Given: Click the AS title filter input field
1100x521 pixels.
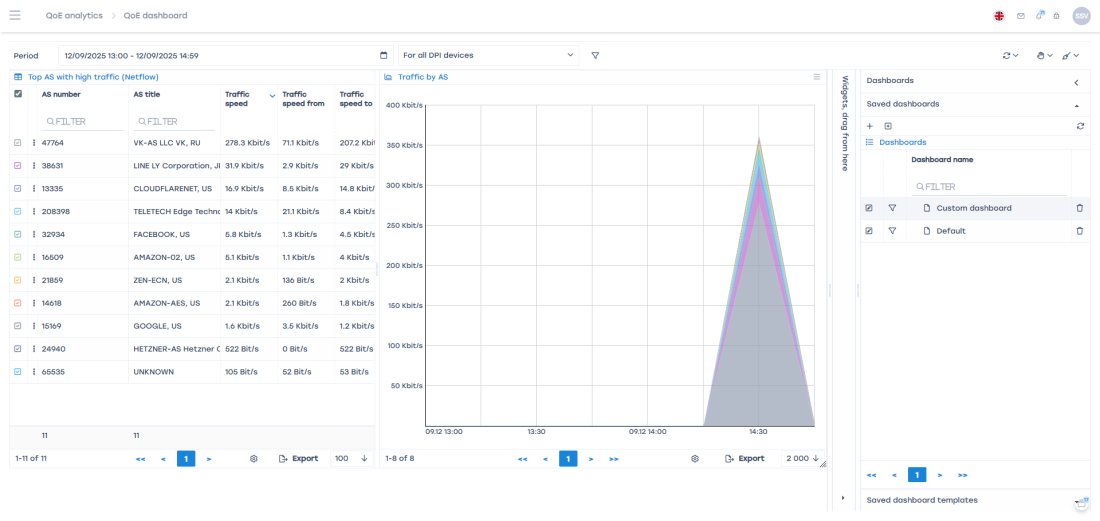Looking at the screenshot, I should coord(175,121).
